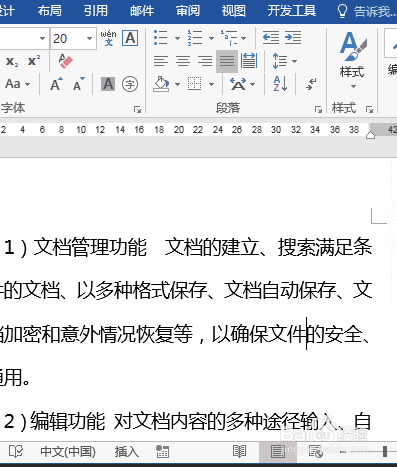The height and width of the screenshot is (467, 397).
Task: Increase font size with Grow Font
Action: [56, 84]
